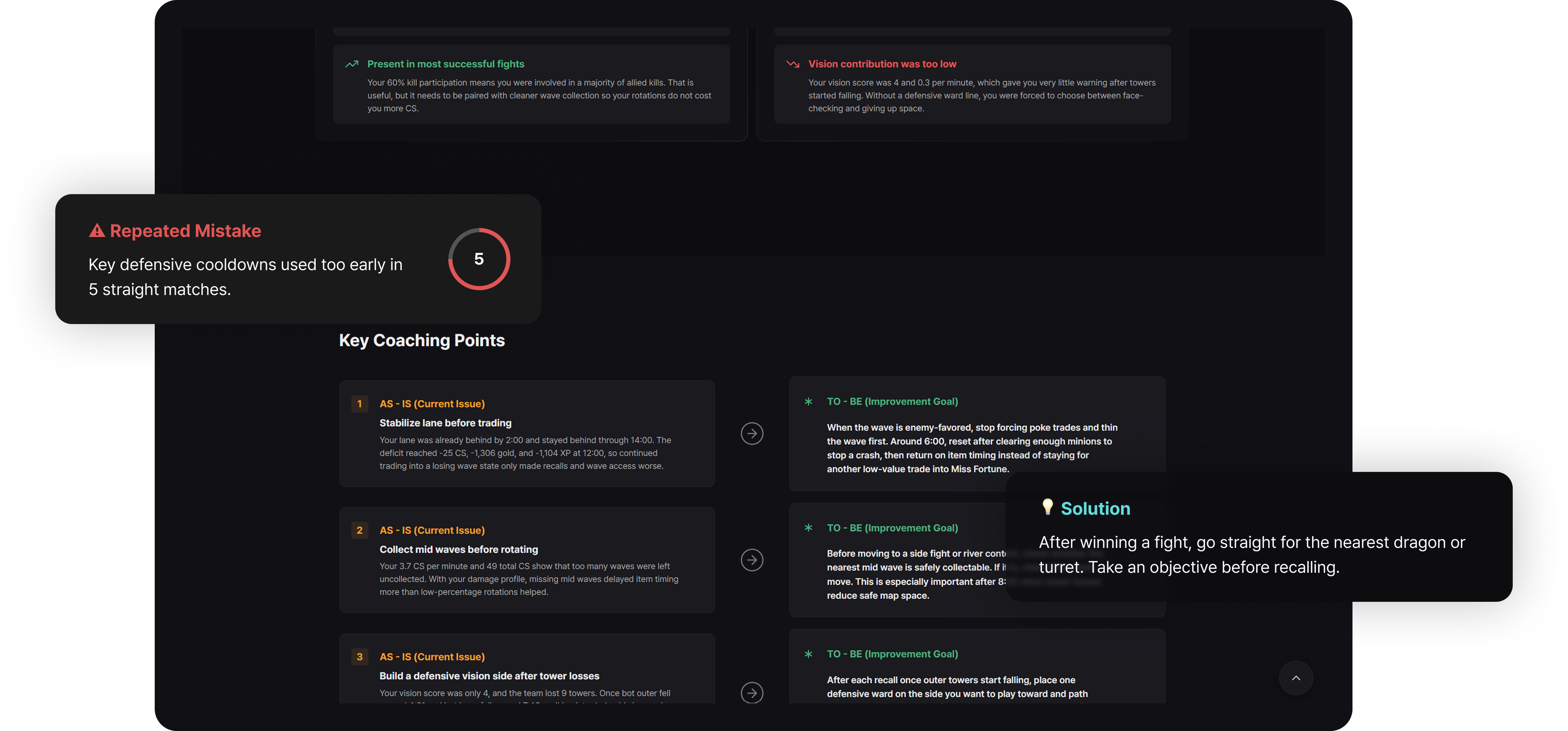
Task: Click the Solution heading
Action: [x=1095, y=508]
